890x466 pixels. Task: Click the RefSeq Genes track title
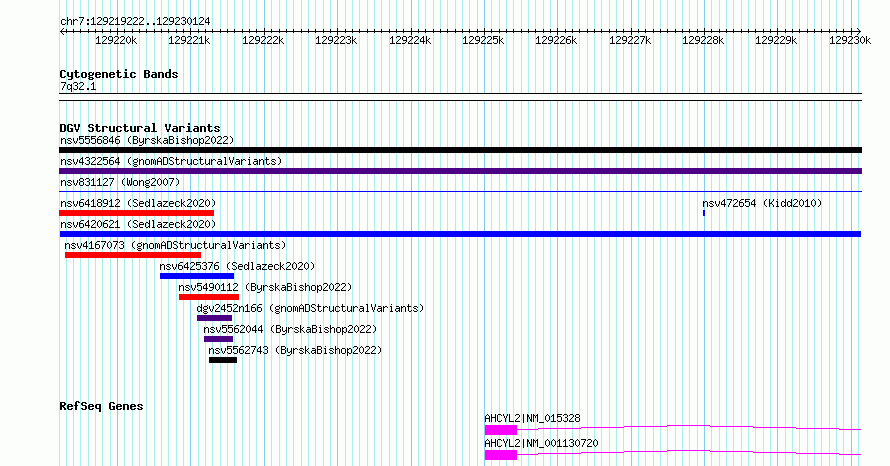[101, 406]
